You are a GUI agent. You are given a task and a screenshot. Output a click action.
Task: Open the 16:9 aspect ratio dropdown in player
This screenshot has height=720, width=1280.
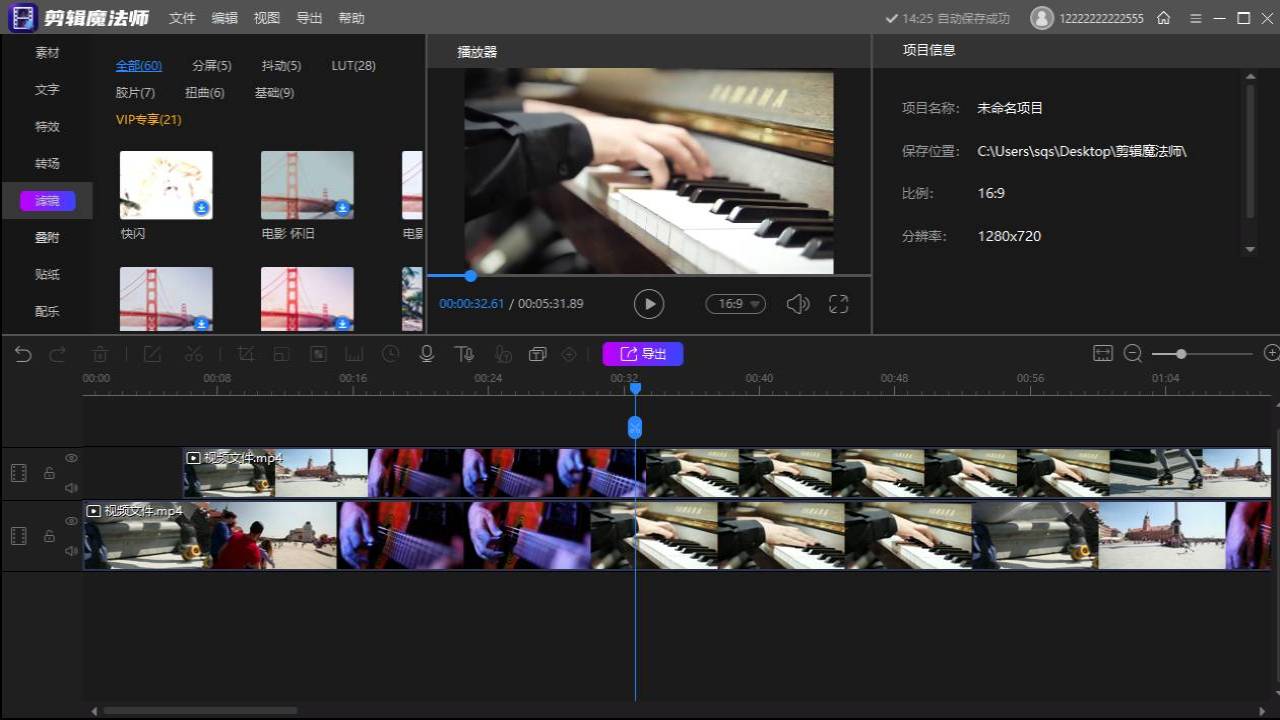click(x=735, y=303)
